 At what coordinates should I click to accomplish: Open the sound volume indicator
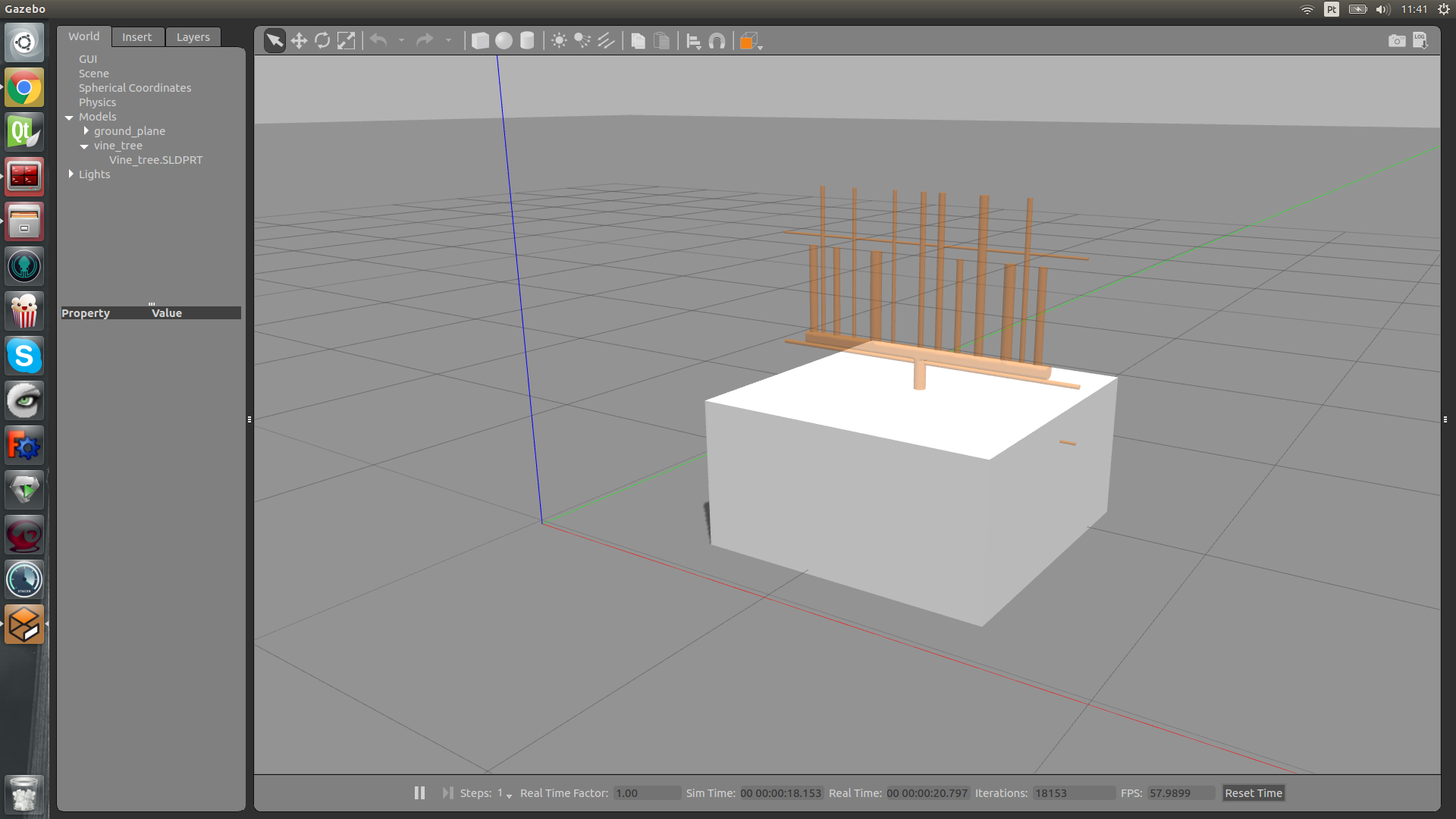click(1383, 9)
